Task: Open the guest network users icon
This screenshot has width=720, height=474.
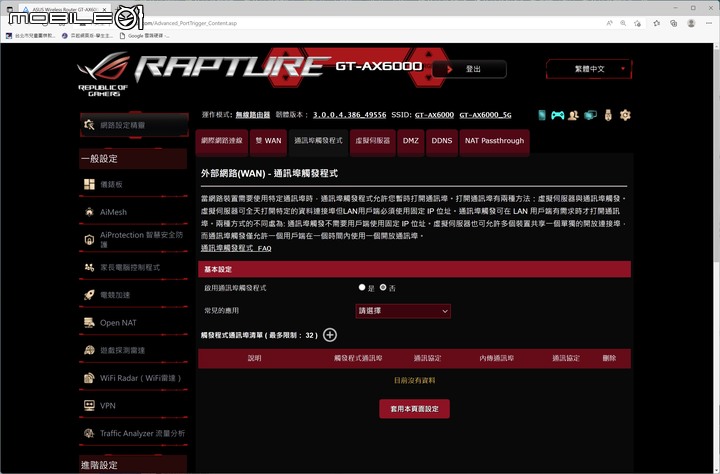Action: tap(573, 115)
